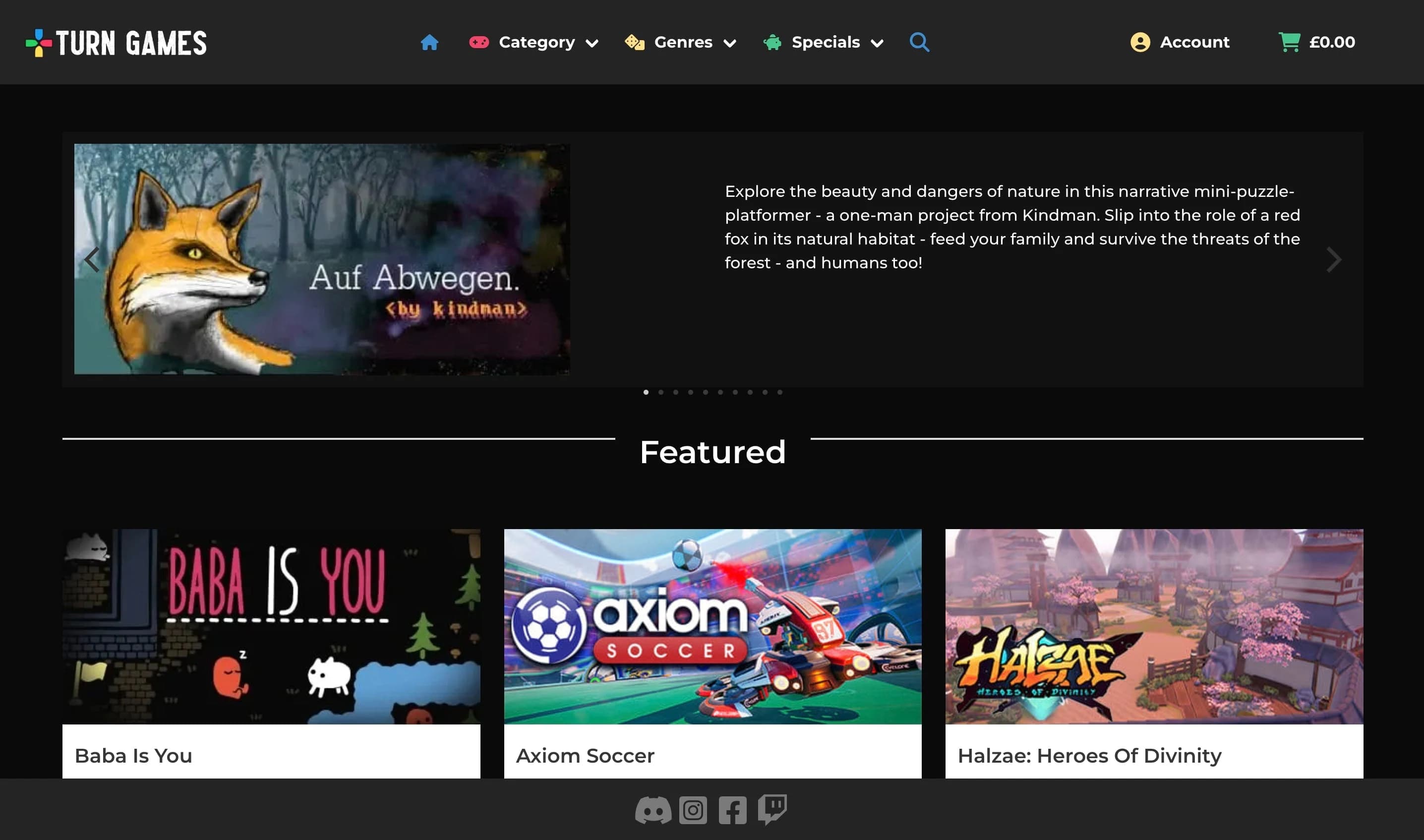Click the yellow dice Genres icon
This screenshot has width=1424, height=840.
click(x=635, y=43)
